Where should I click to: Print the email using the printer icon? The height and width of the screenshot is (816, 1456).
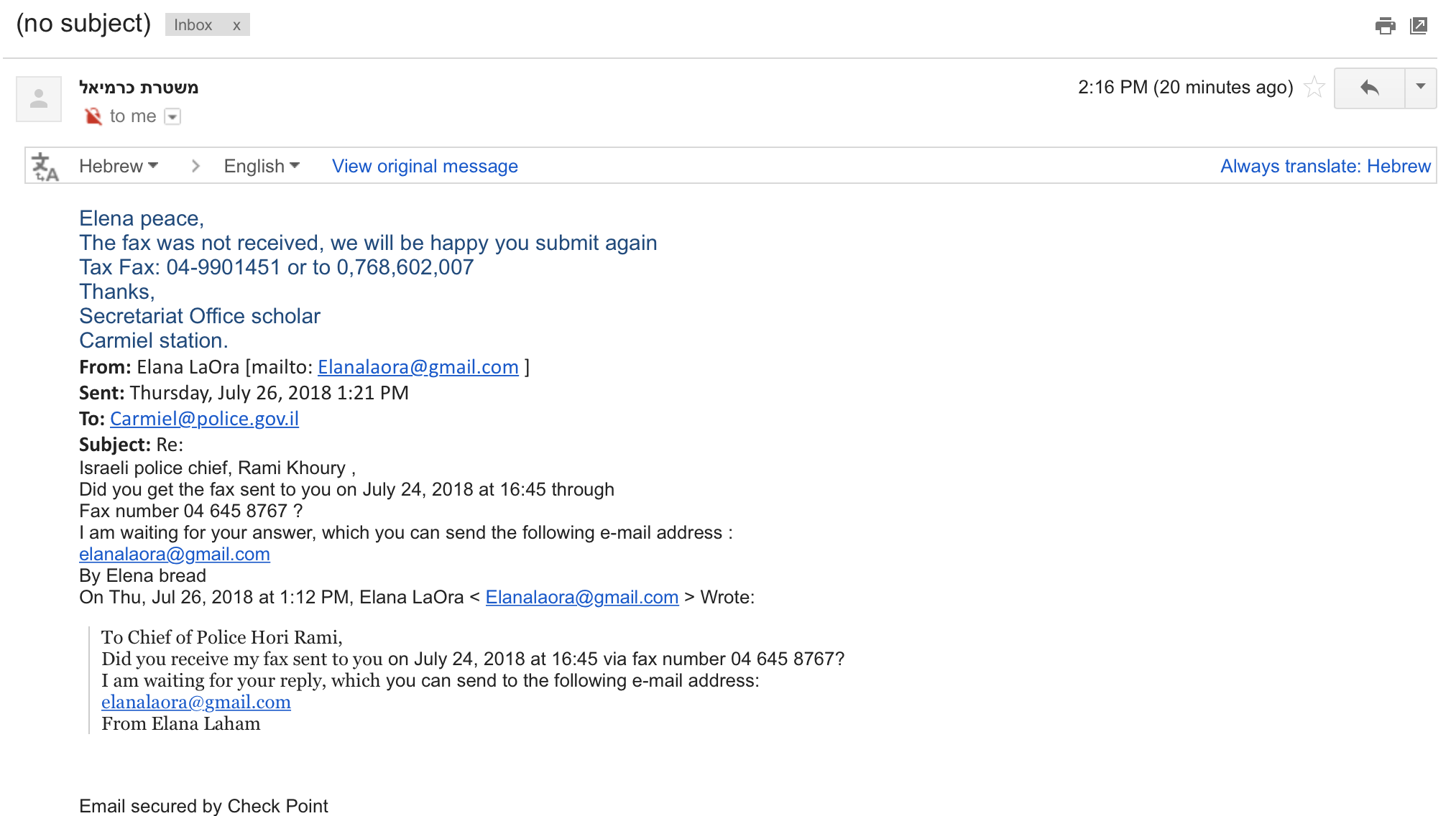(x=1385, y=26)
